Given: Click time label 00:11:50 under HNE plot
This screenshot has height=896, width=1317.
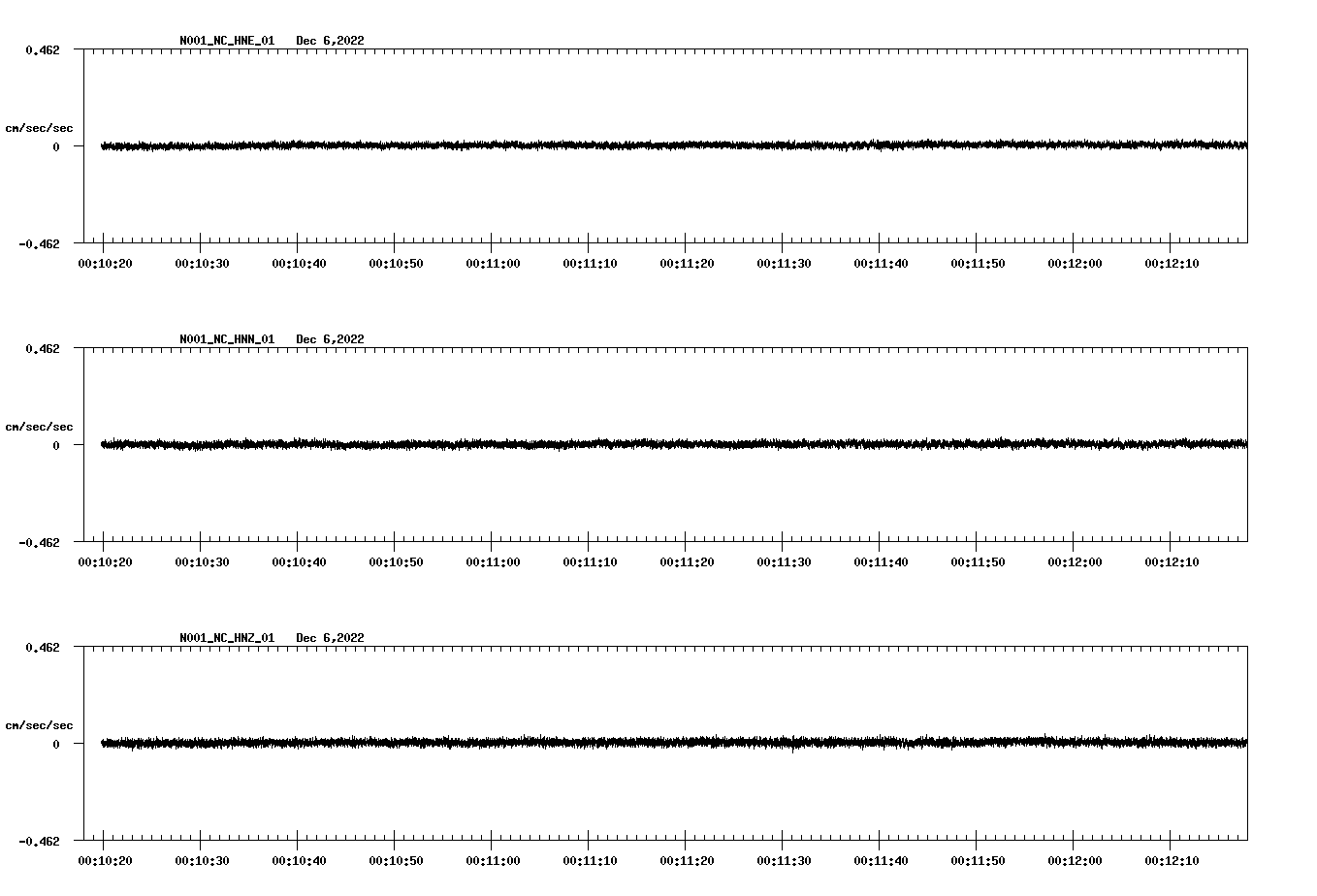Looking at the screenshot, I should click(x=978, y=264).
